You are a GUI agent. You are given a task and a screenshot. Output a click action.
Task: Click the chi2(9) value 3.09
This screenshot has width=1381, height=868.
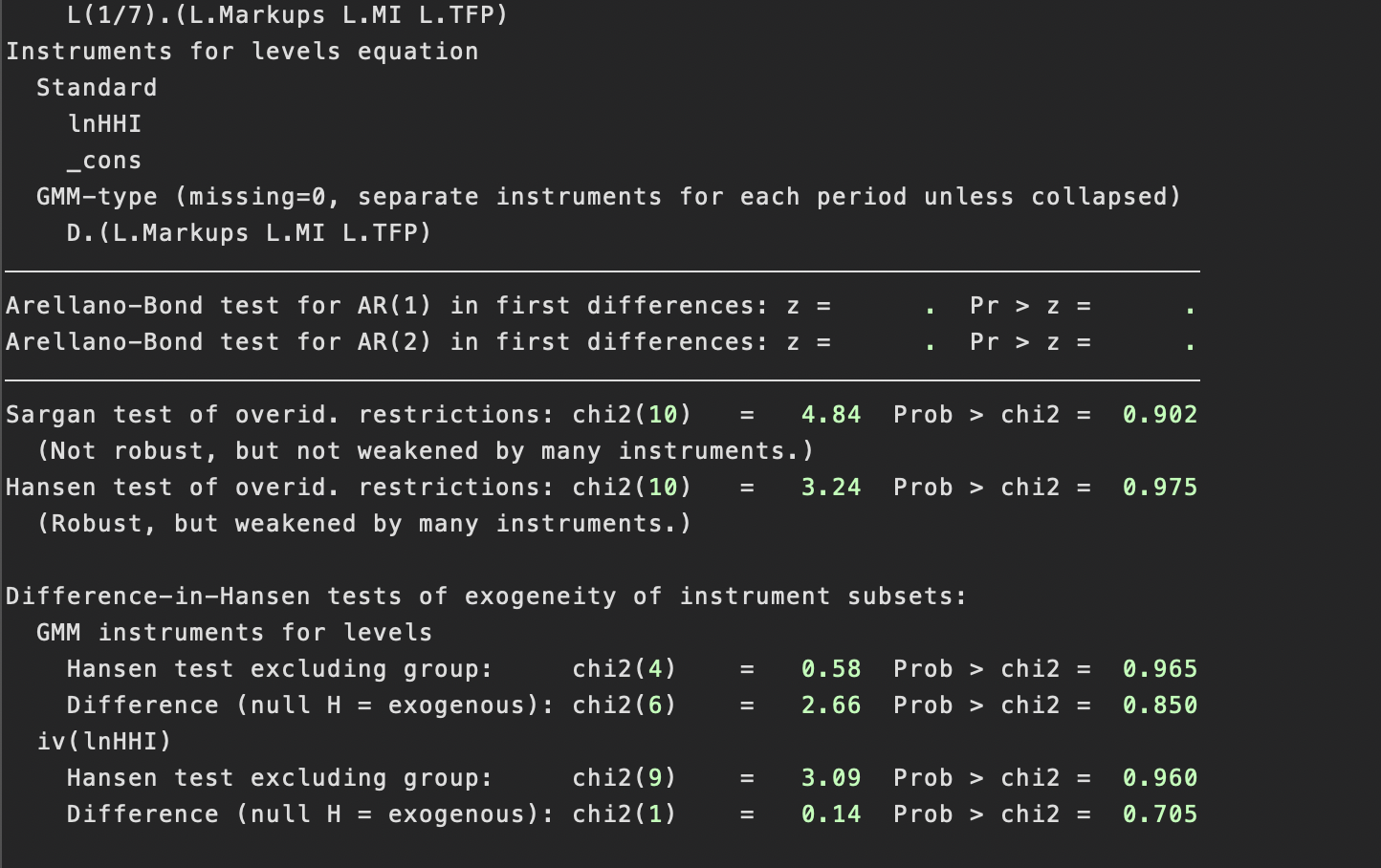click(x=830, y=778)
